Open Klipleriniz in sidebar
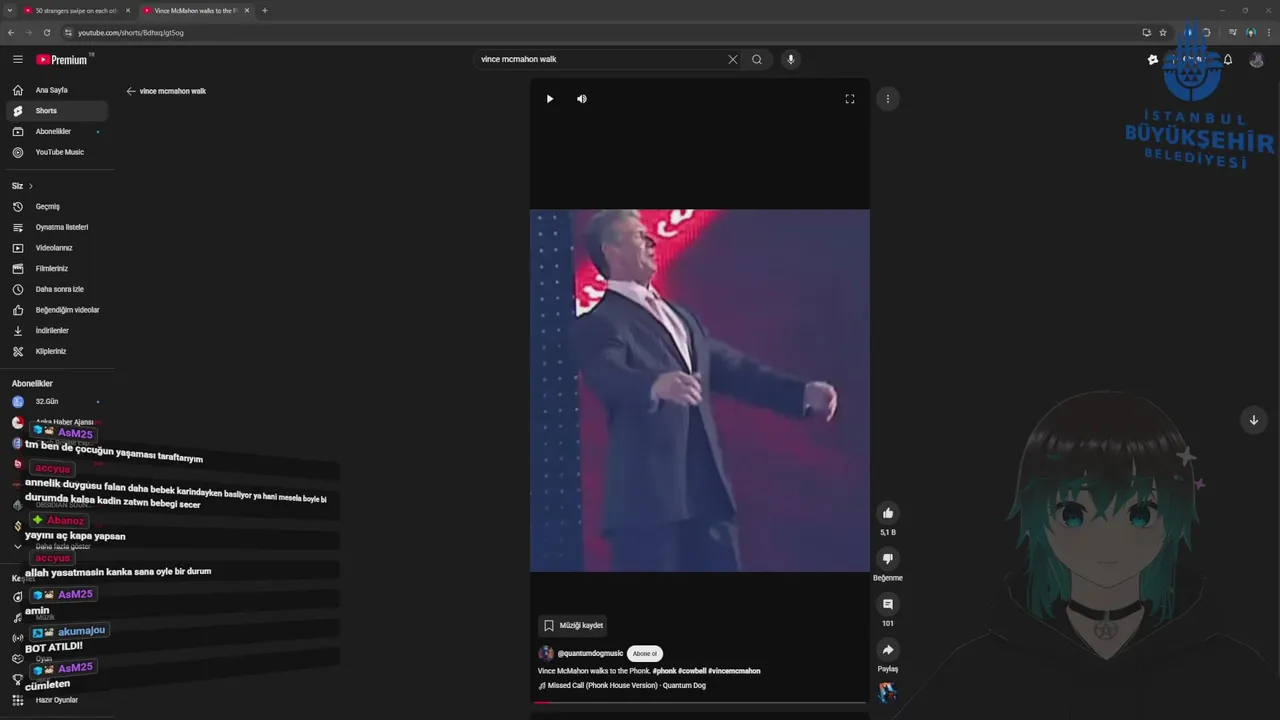The image size is (1280, 720). point(57,351)
